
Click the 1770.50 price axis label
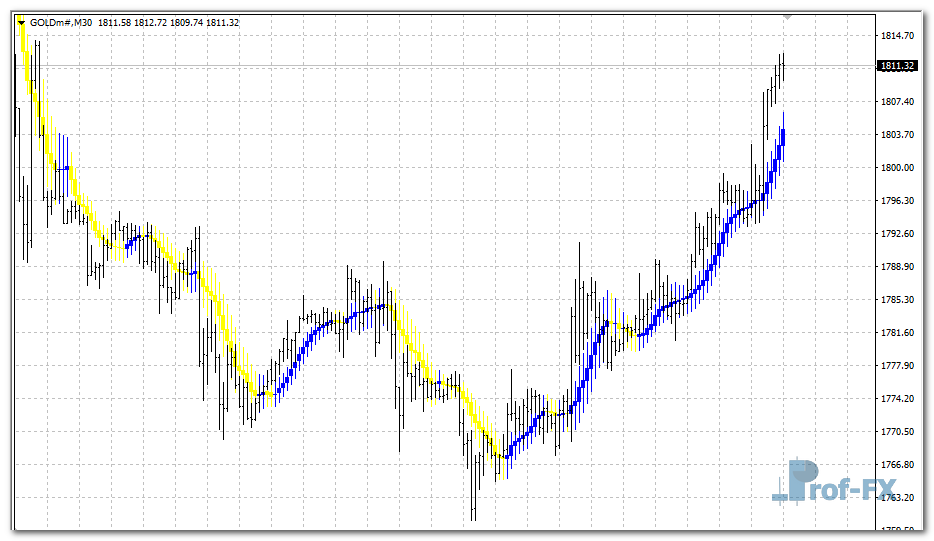[x=896, y=432]
